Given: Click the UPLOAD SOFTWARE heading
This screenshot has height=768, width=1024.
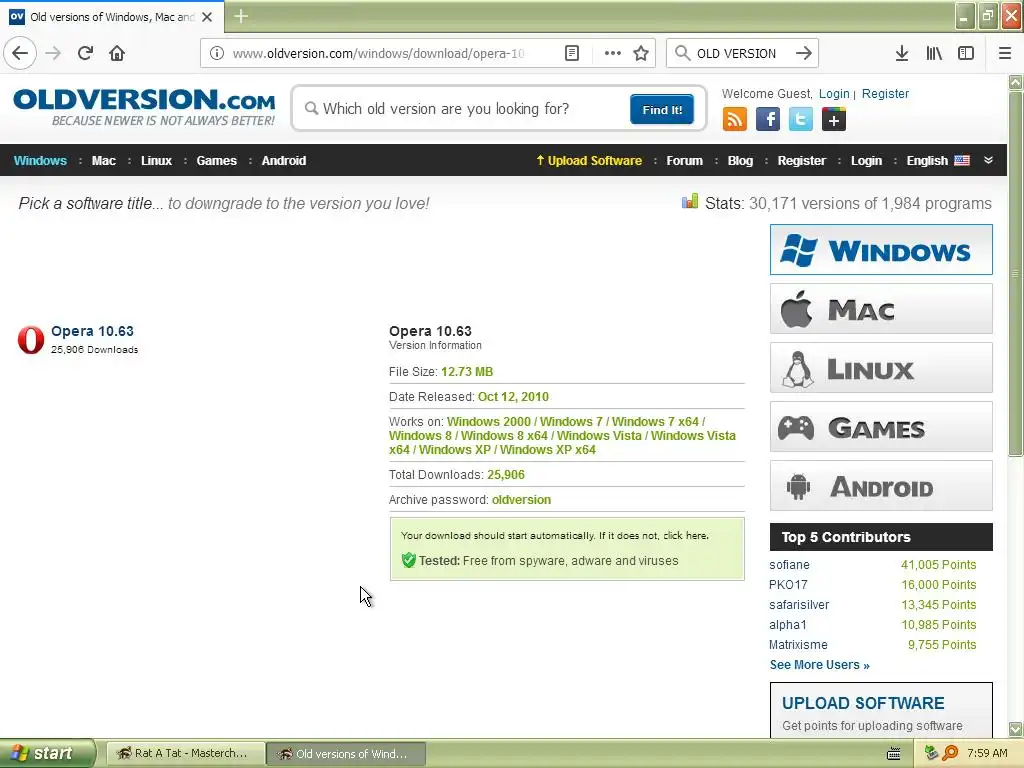Looking at the screenshot, I should [x=863, y=703].
